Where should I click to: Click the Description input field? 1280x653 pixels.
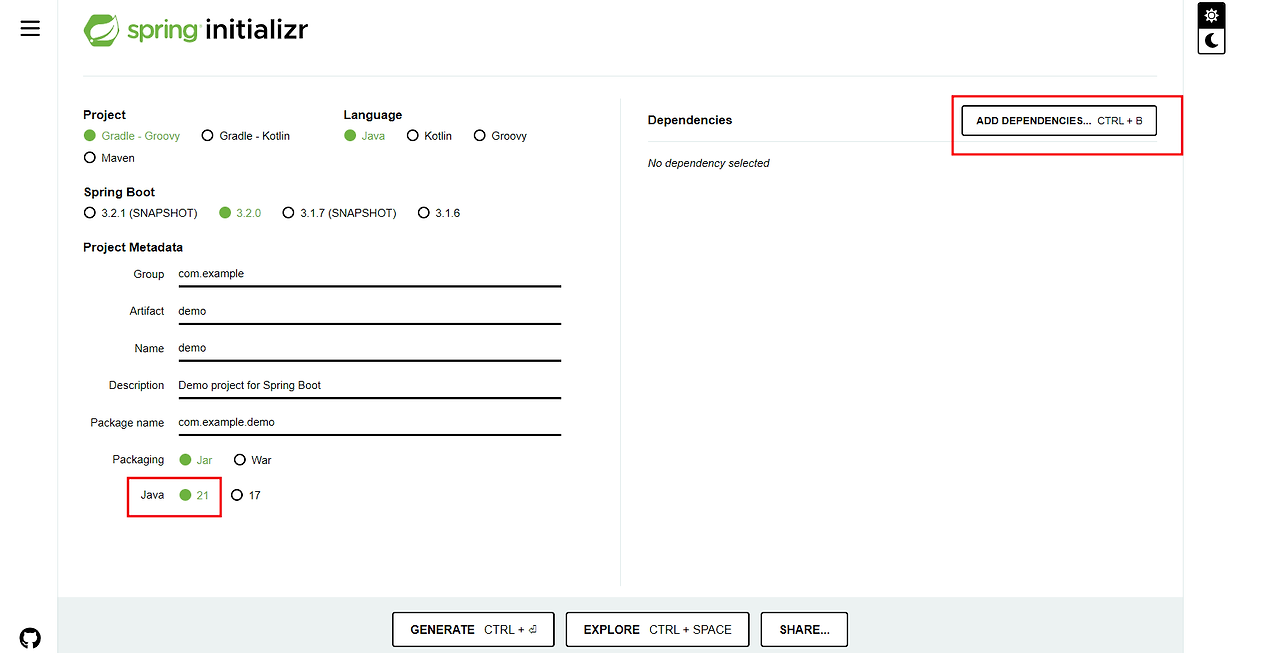[369, 385]
